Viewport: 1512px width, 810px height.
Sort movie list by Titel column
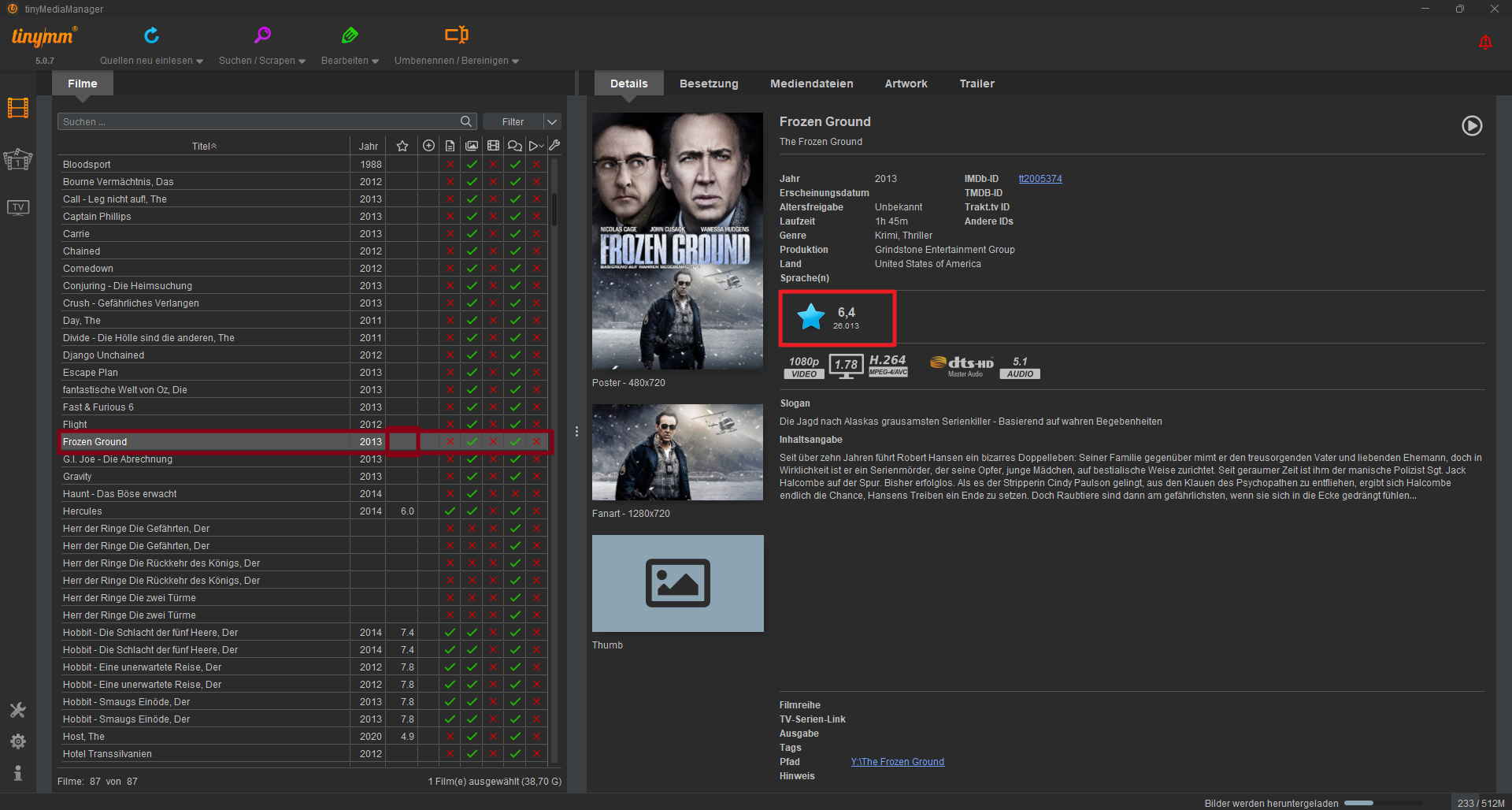coord(204,146)
